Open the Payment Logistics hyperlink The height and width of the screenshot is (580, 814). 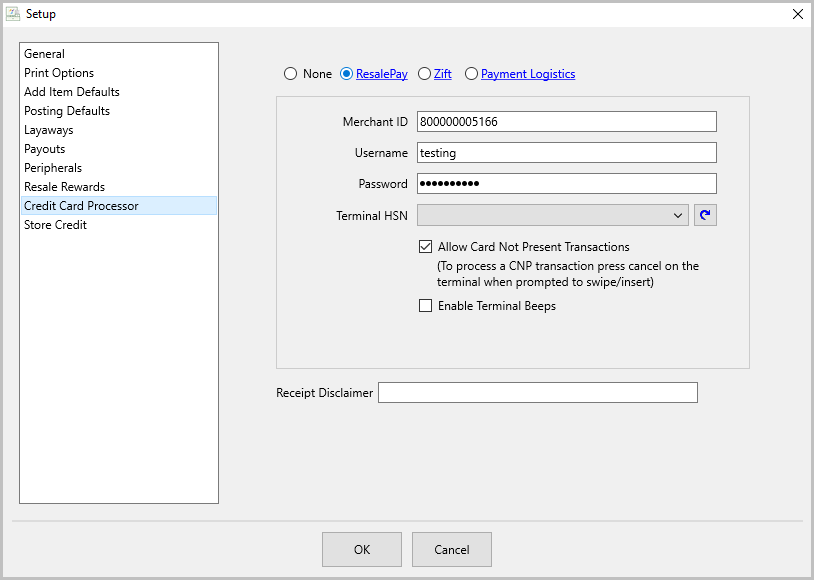coord(528,74)
